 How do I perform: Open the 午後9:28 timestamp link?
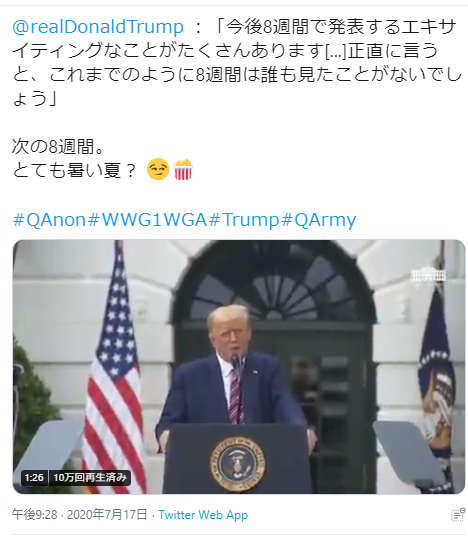tap(35, 515)
